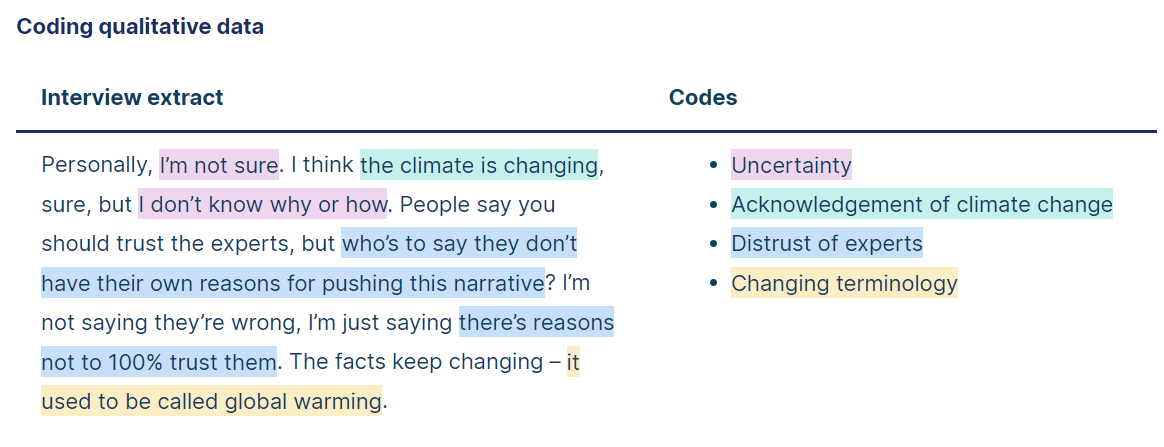Click the 'Coding qualitative data' heading

point(140,27)
